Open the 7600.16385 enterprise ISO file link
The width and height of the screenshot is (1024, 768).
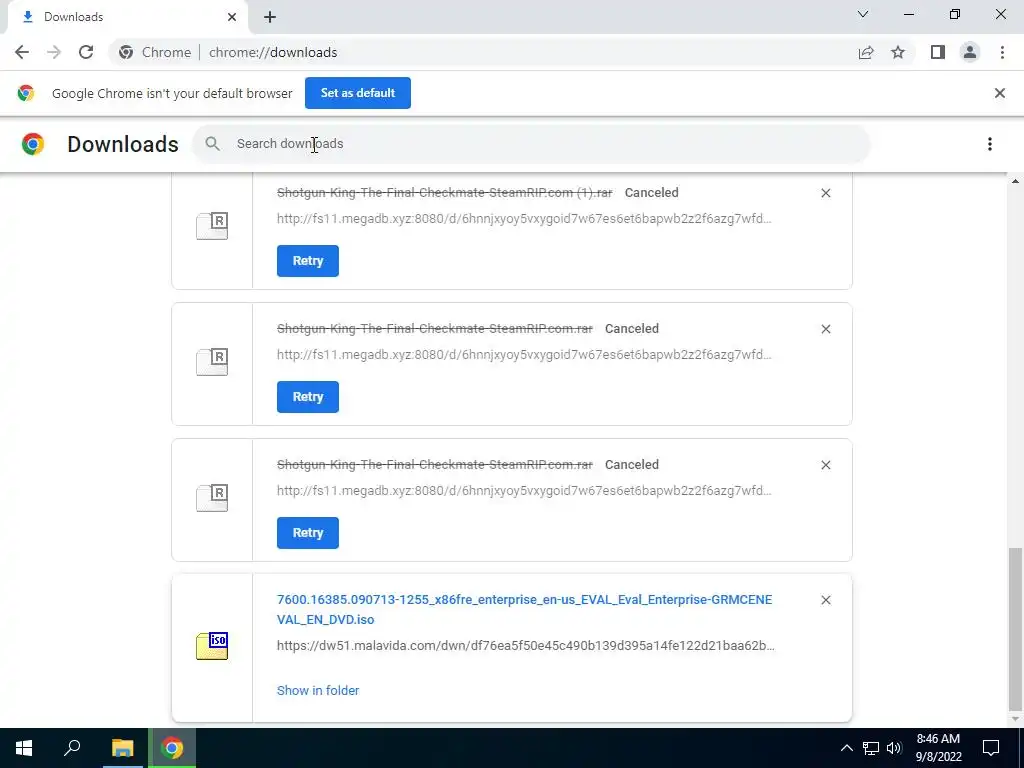pyautogui.click(x=524, y=609)
